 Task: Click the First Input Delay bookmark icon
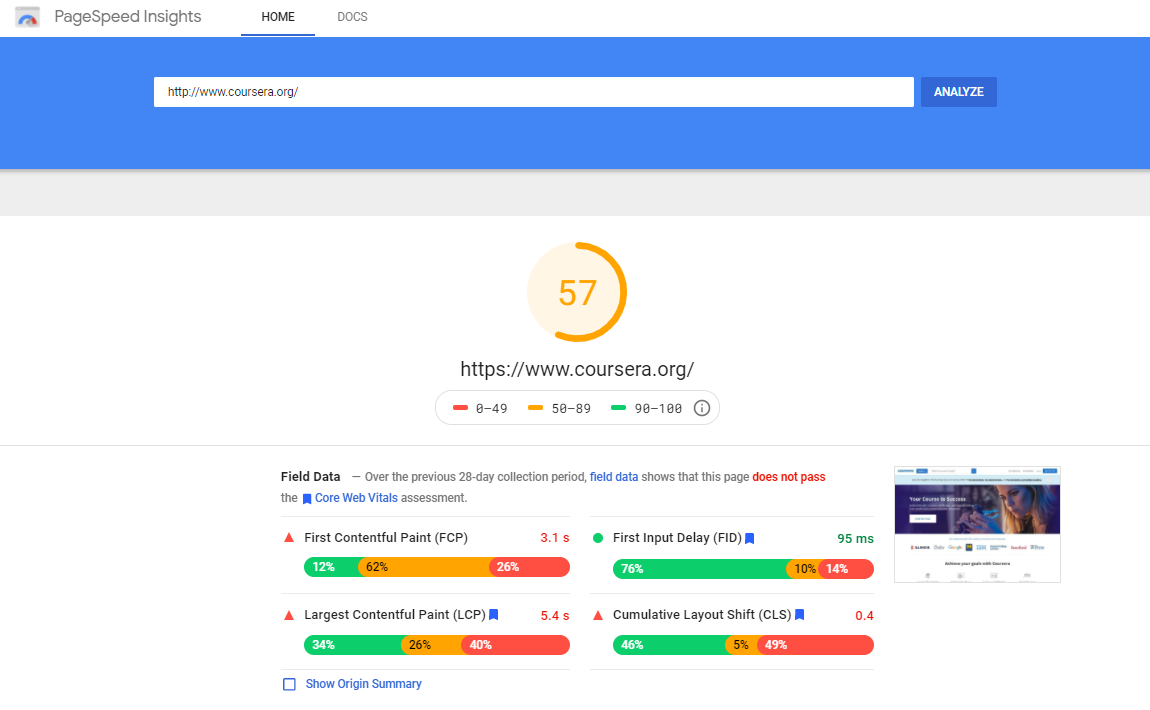750,538
